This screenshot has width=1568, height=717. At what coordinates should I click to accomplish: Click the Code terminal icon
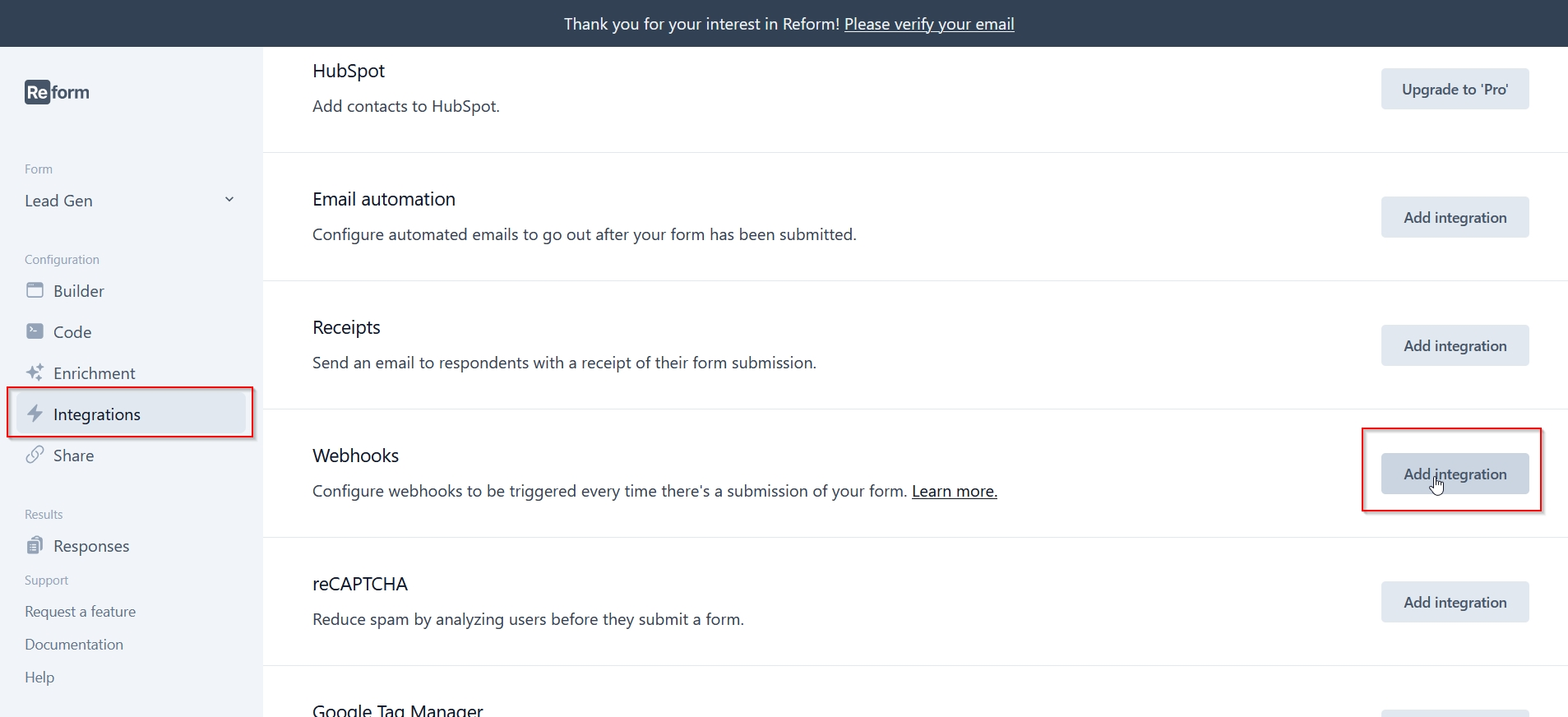[35, 331]
